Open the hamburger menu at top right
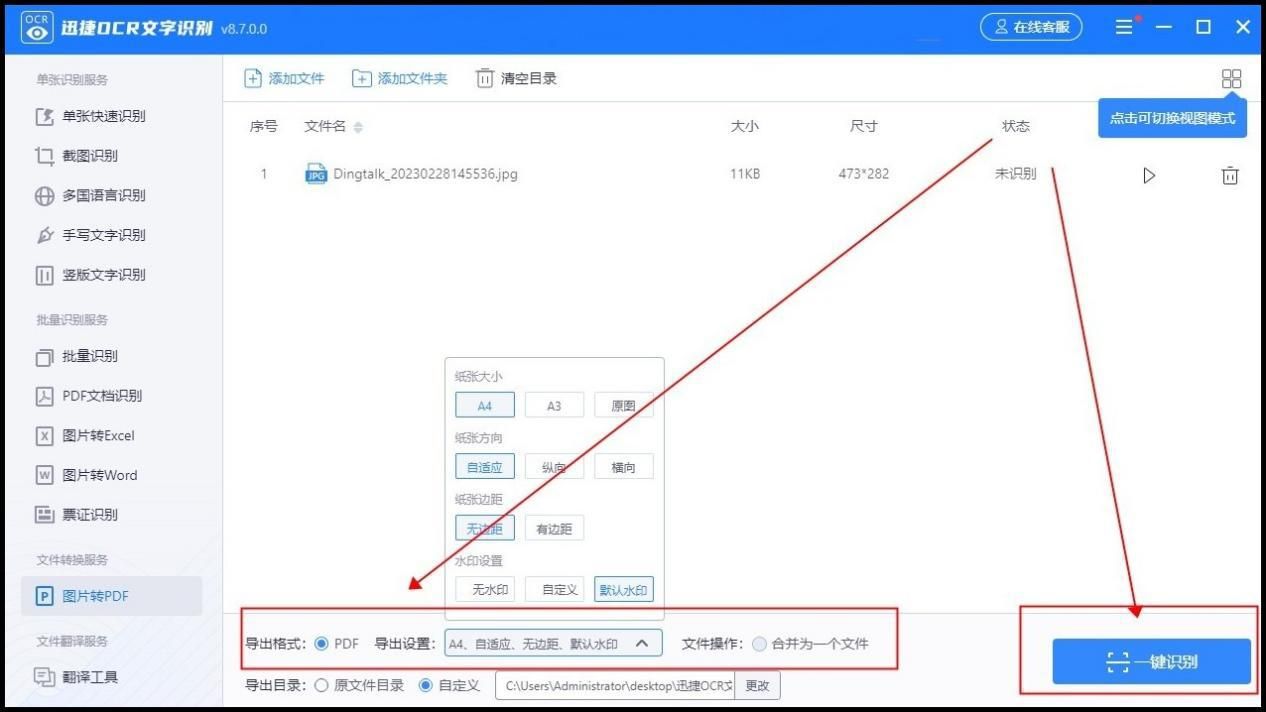This screenshot has height=712, width=1266. 1123,27
